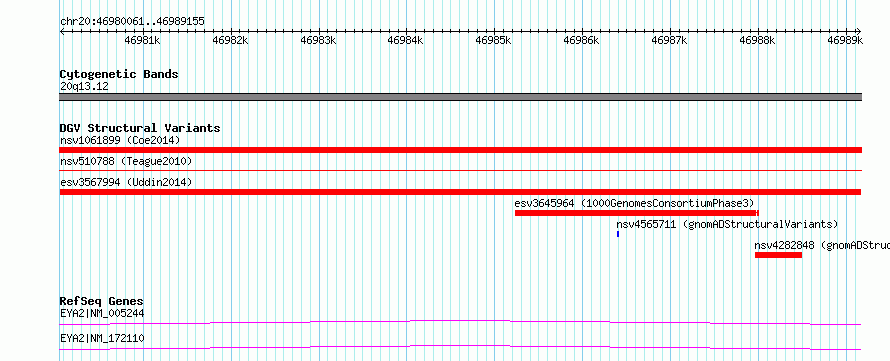The width and height of the screenshot is (890, 361).
Task: Click the 46982k ruler position
Action: pyautogui.click(x=230, y=40)
